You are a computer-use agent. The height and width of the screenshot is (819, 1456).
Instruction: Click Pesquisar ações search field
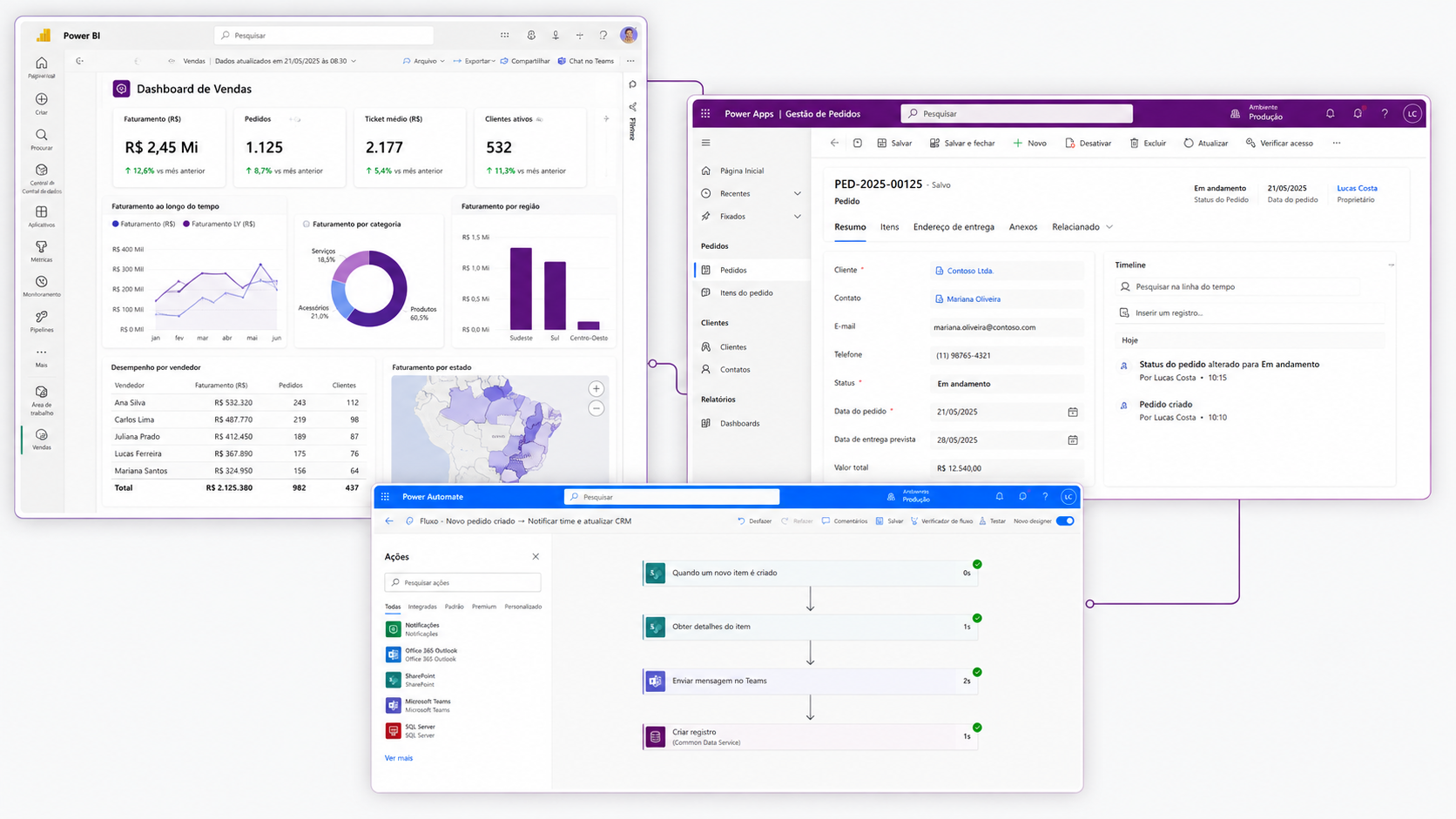pyautogui.click(x=462, y=582)
